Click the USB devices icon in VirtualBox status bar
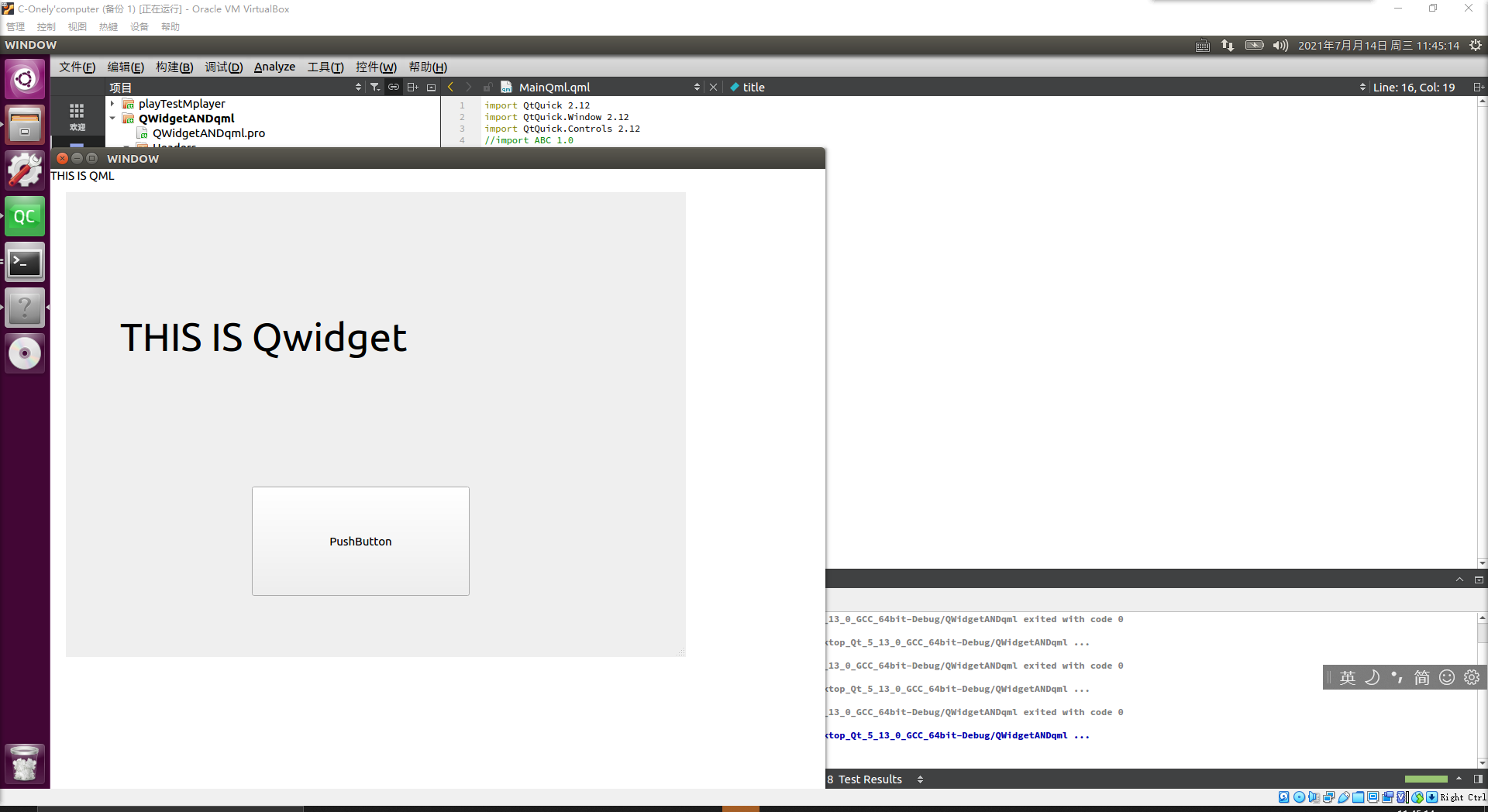The width and height of the screenshot is (1488, 812). tap(1343, 797)
